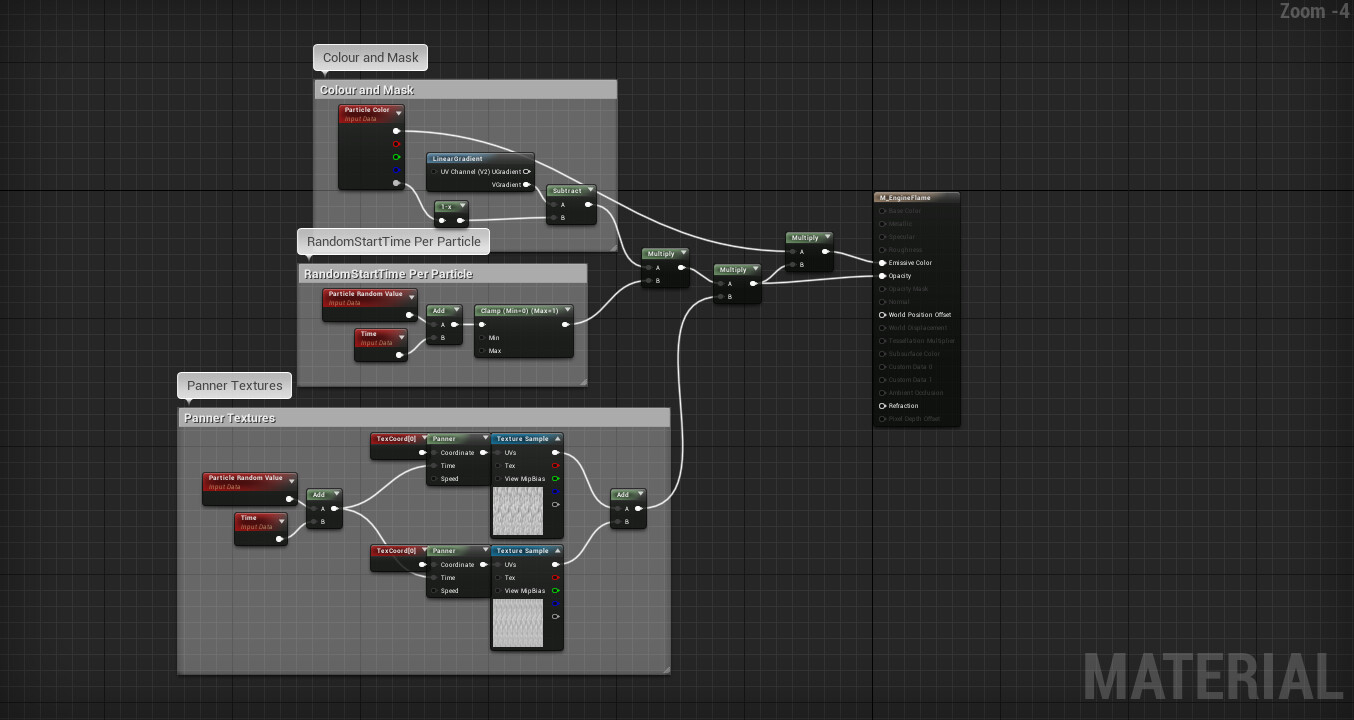The height and width of the screenshot is (720, 1354).
Task: Select the Add node title in RandomStartTime group
Action: tap(438, 310)
